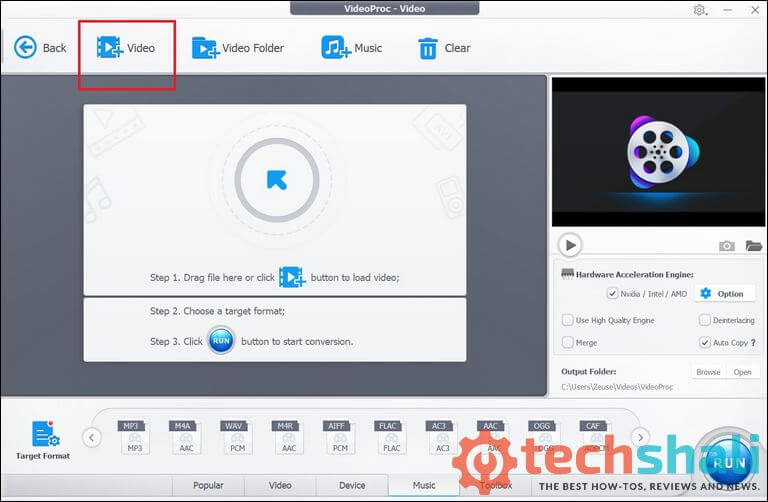
Task: Enable the Deinterlacing checkbox
Action: click(x=704, y=320)
